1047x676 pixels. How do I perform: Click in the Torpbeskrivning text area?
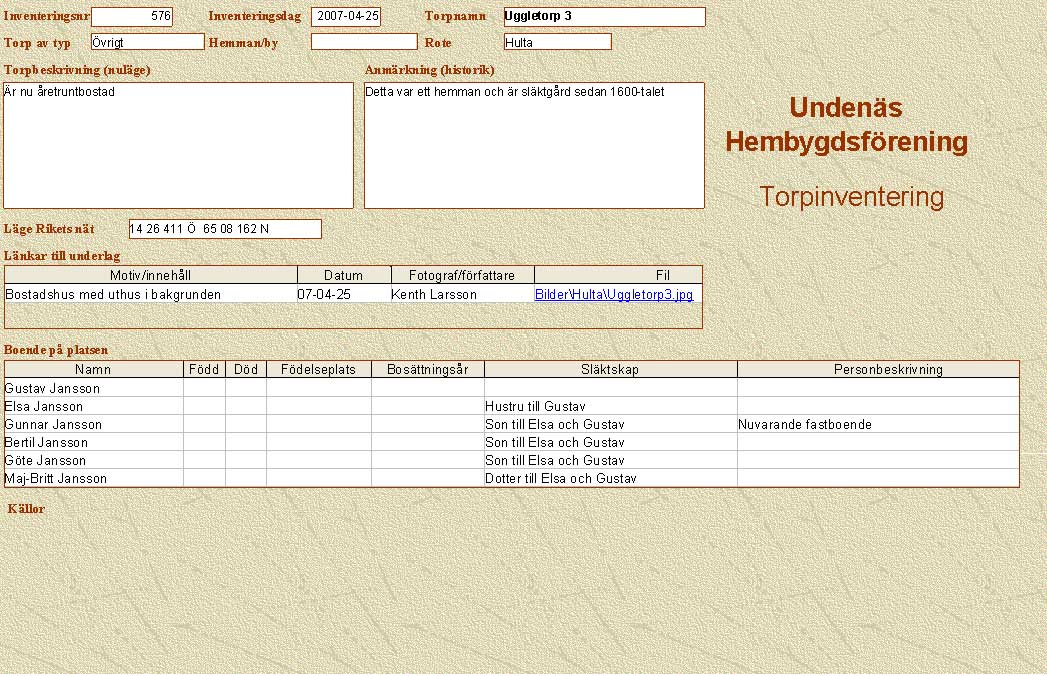178,145
